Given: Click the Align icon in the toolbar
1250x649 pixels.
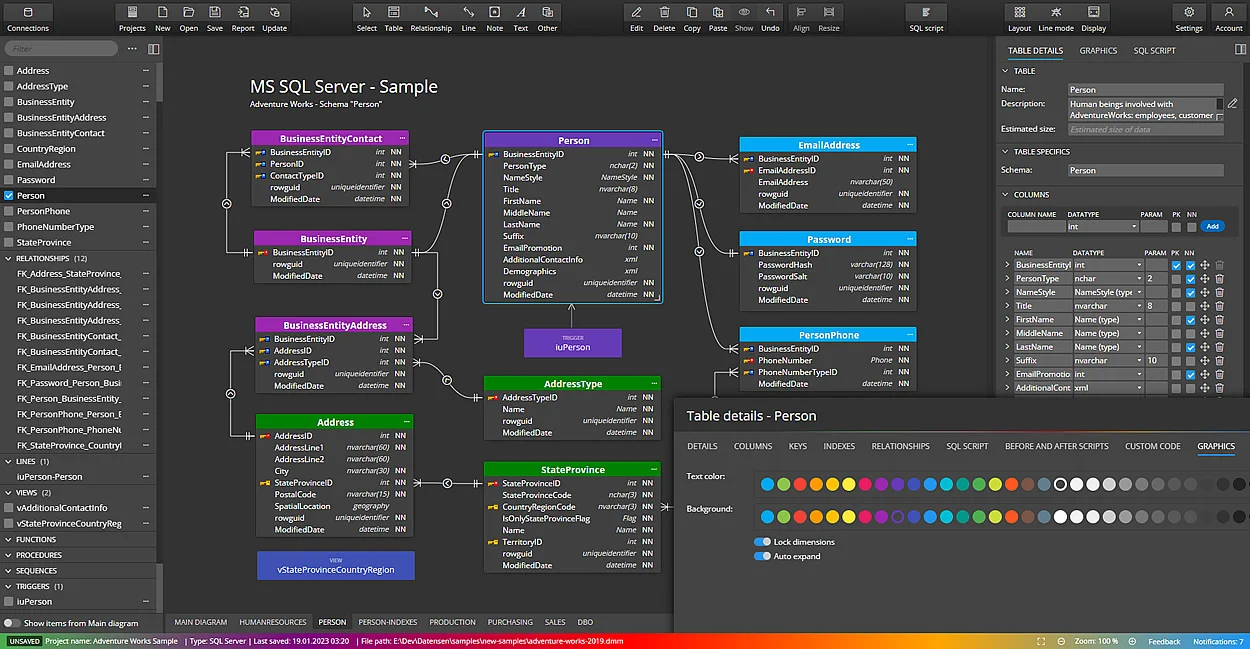Looking at the screenshot, I should (x=800, y=14).
